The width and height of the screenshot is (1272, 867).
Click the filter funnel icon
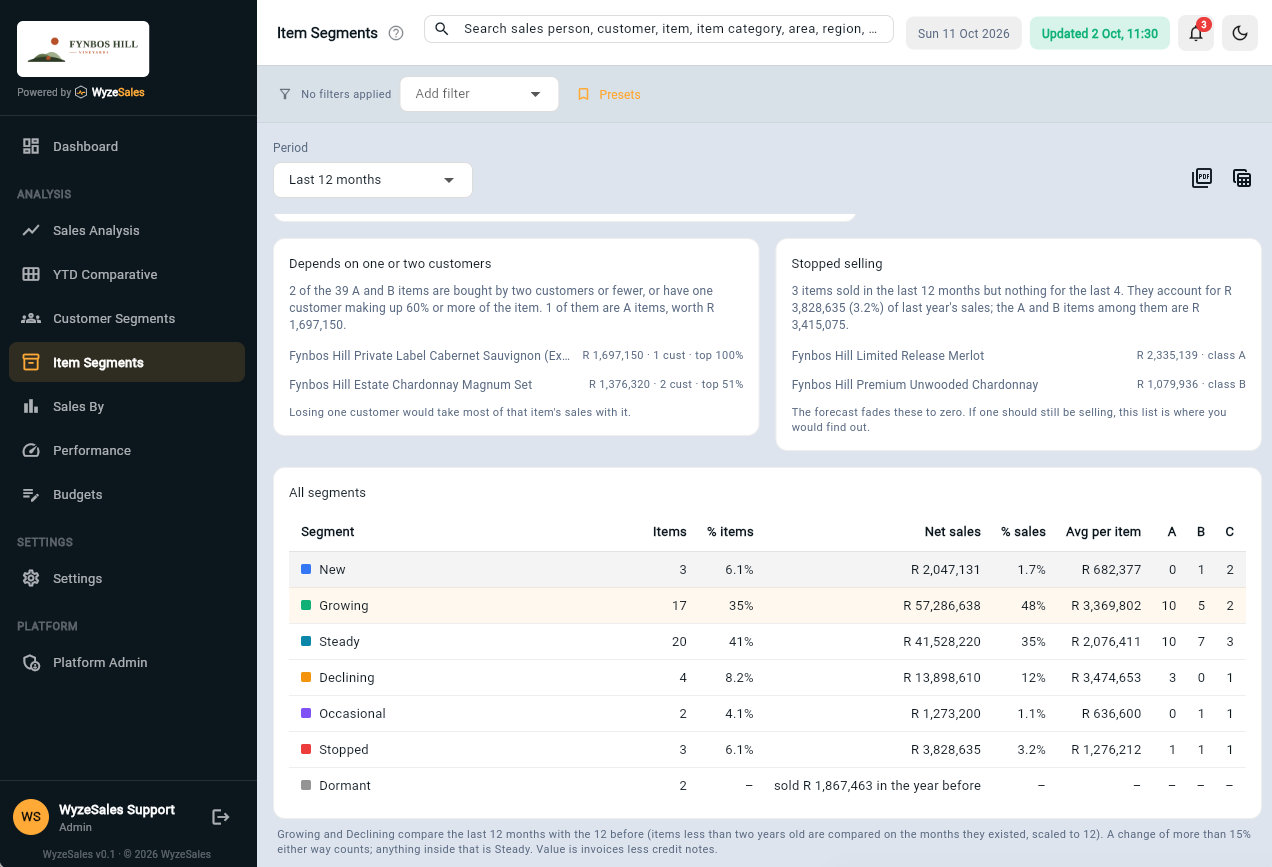pyautogui.click(x=285, y=94)
